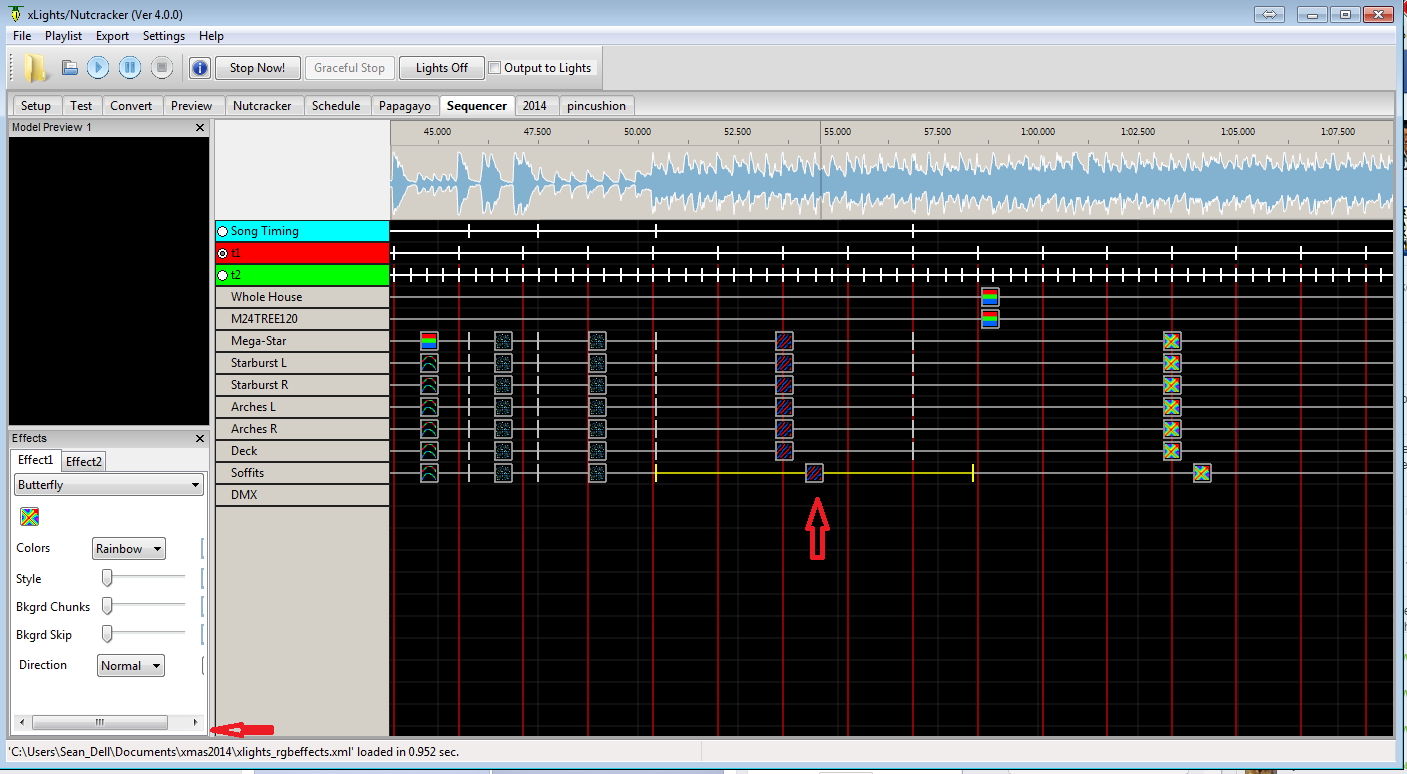Enable the Output to Lights checkbox
Viewport: 1407px width, 774px height.
point(495,68)
